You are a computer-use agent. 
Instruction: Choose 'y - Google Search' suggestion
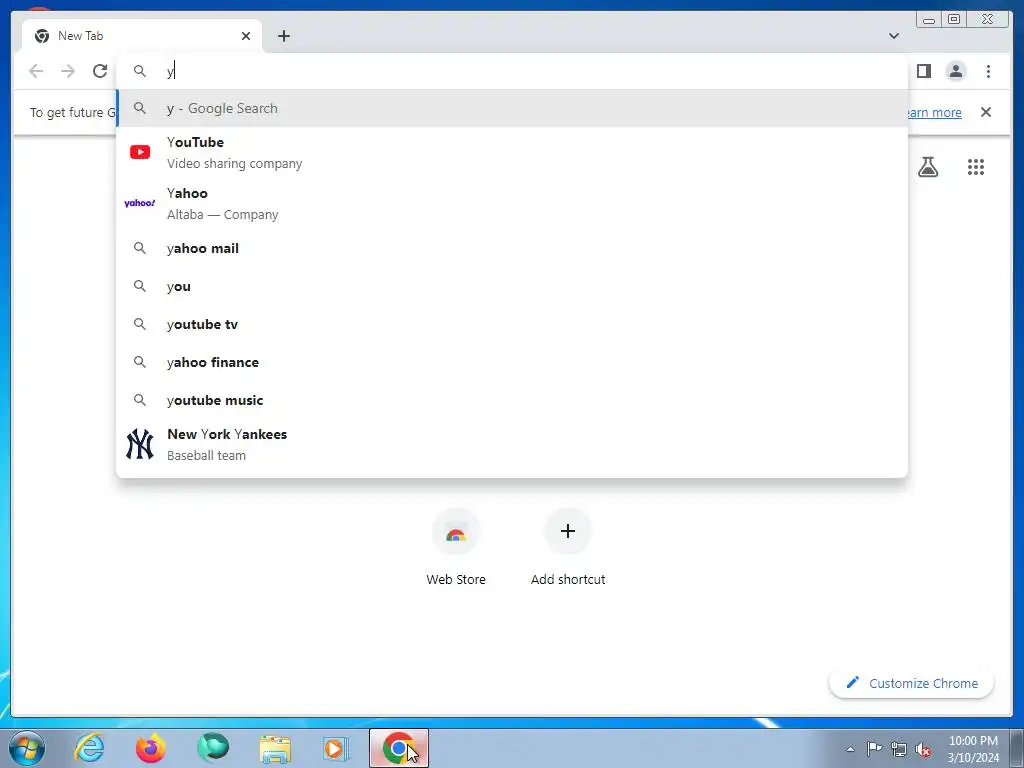tap(512, 108)
